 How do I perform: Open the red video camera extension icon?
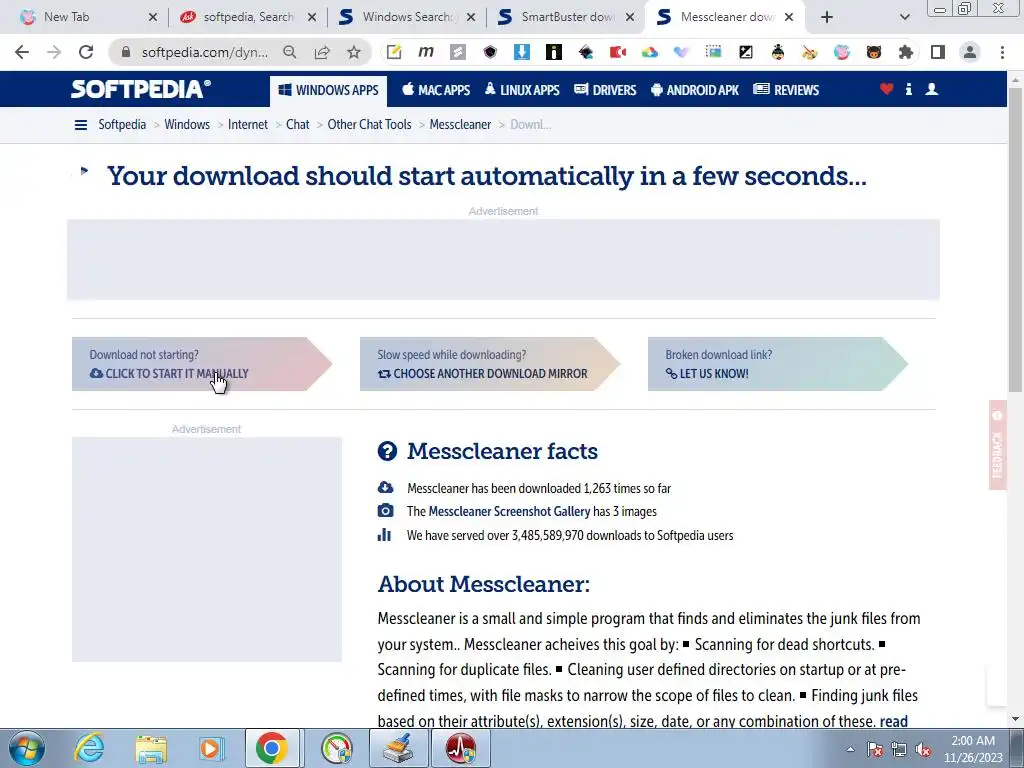tap(618, 52)
